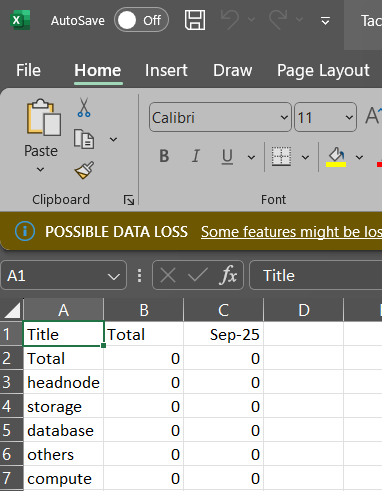Viewport: 382px width, 491px height.
Task: Confirm entry with the checkmark formula button
Action: click(x=198, y=275)
